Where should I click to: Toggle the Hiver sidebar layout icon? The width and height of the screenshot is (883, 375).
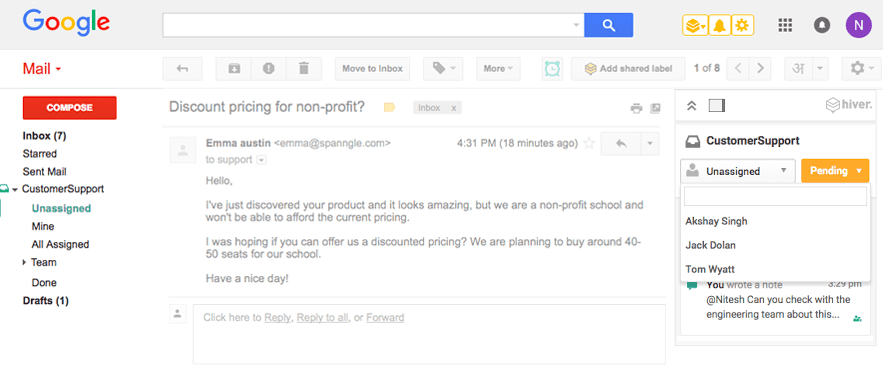coord(717,105)
